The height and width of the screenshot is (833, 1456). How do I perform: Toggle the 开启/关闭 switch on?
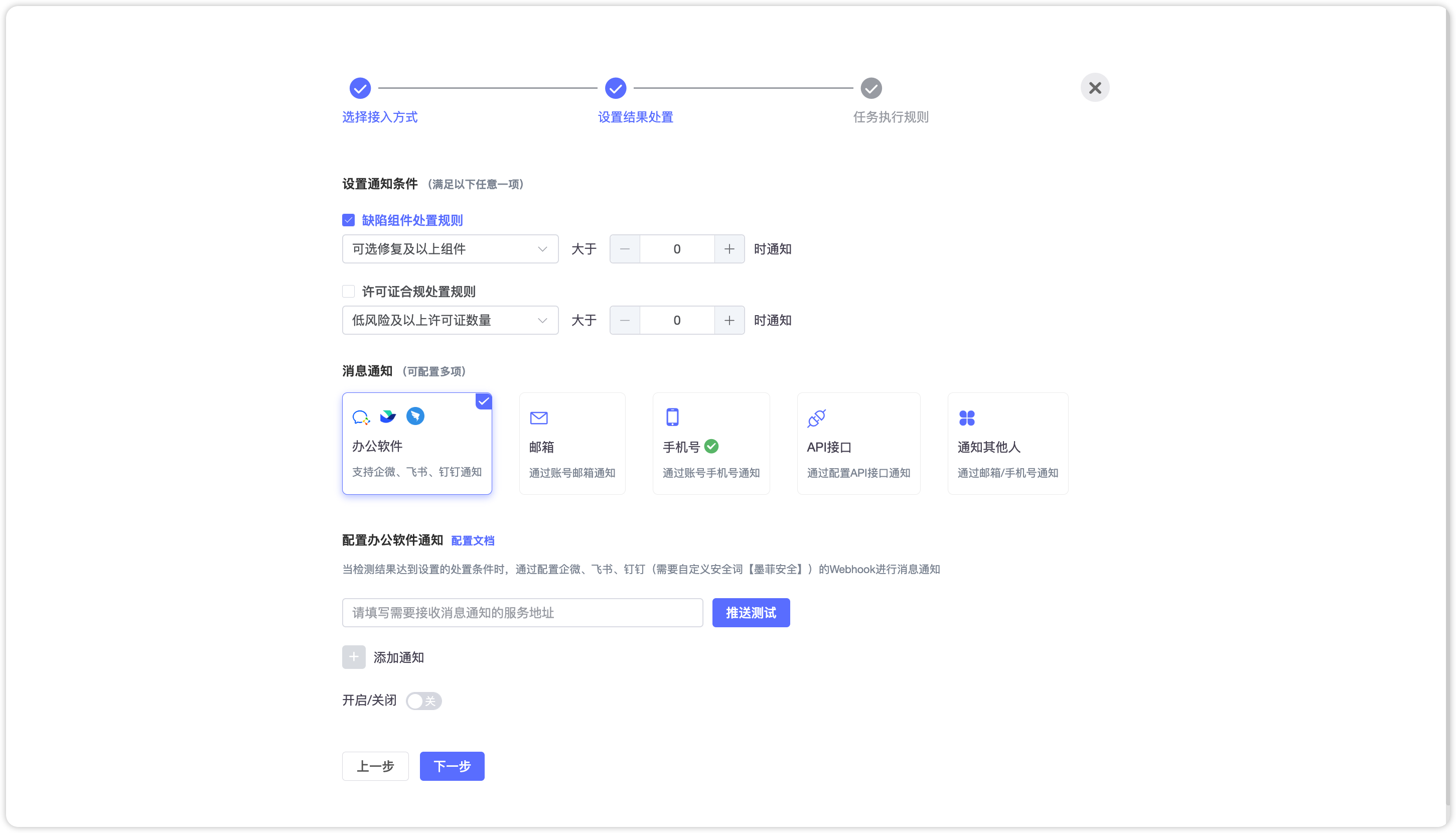pos(424,701)
